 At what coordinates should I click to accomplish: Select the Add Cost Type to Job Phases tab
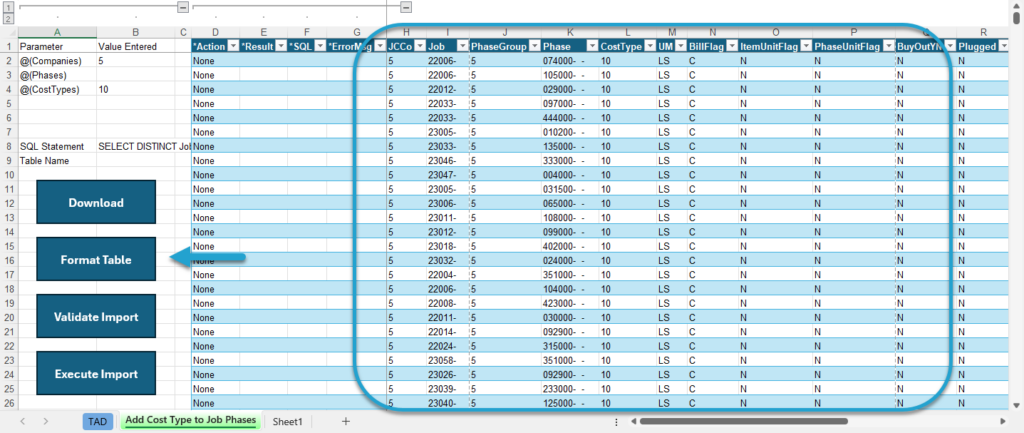(191, 421)
